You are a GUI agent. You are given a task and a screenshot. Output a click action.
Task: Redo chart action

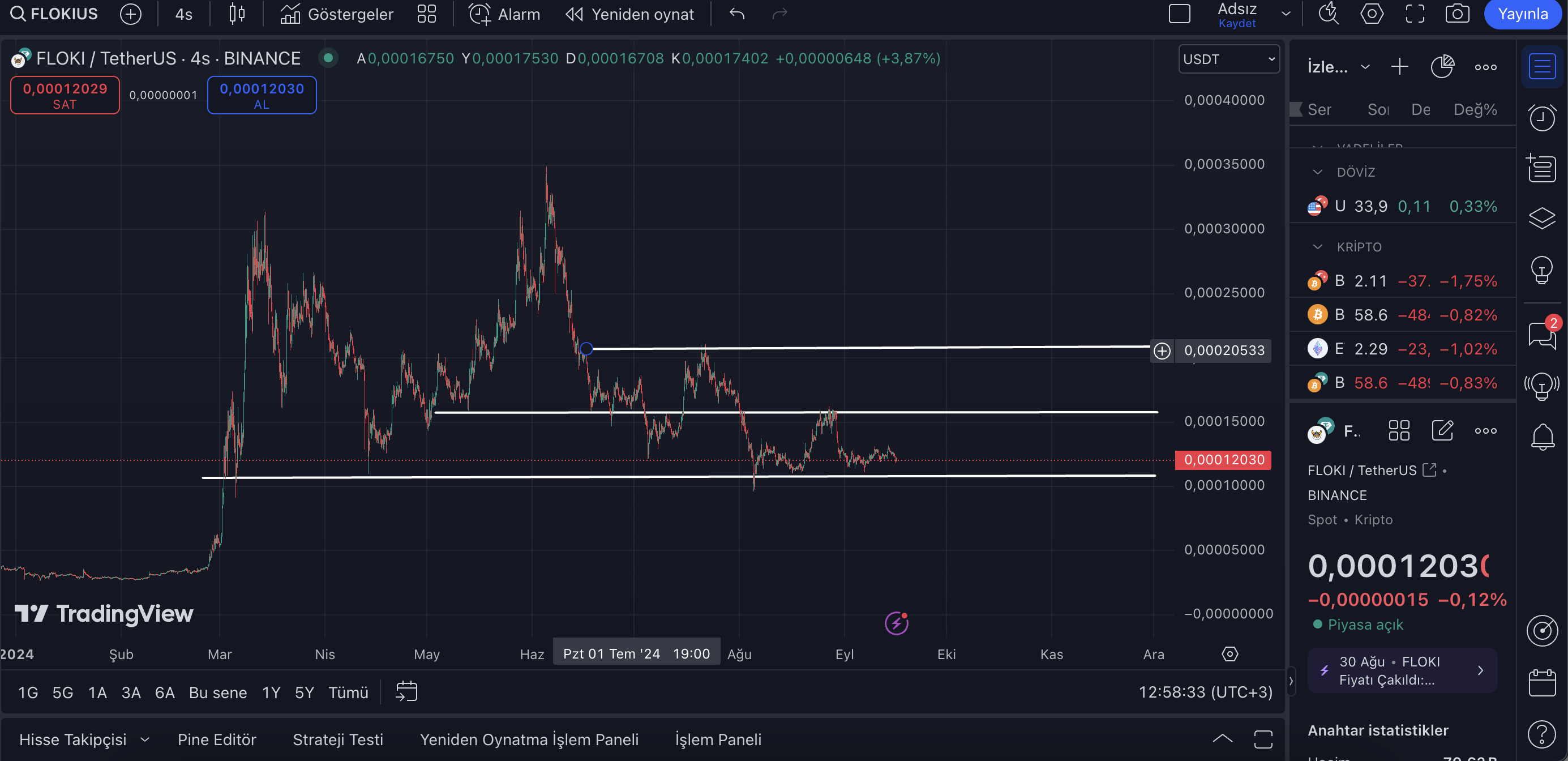(779, 14)
